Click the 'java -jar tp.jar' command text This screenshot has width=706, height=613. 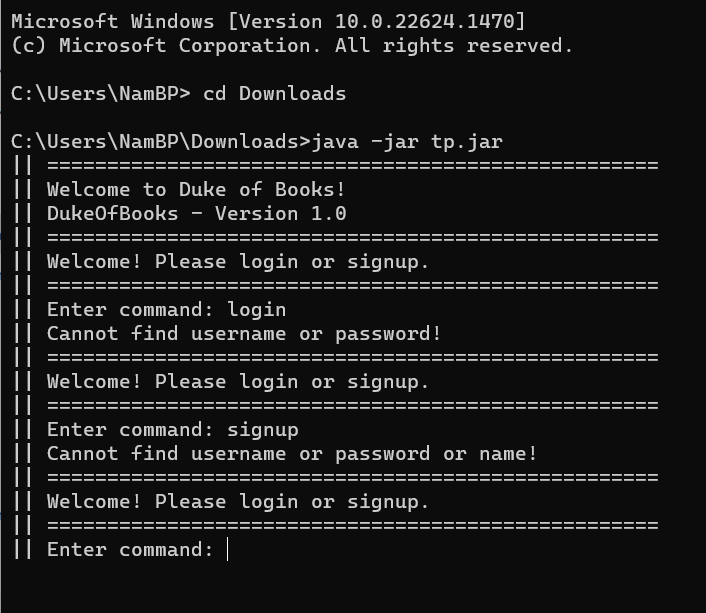point(407,142)
